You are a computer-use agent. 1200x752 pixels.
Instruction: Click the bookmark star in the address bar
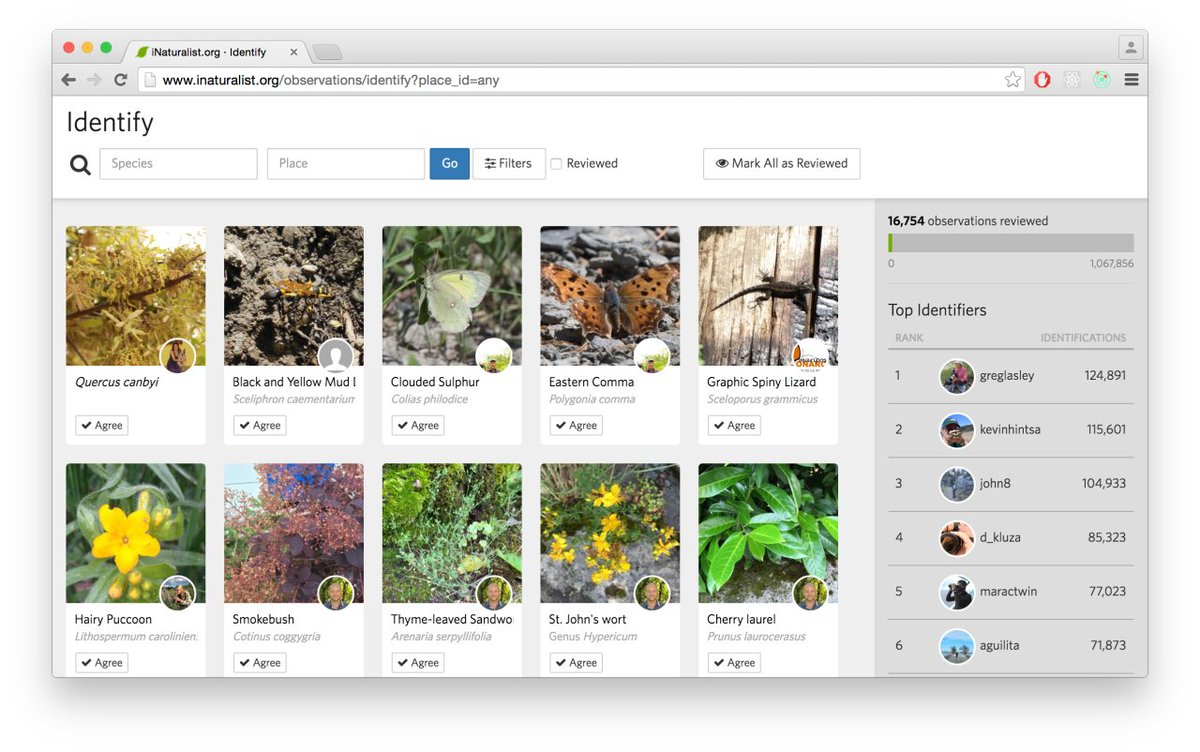[x=1012, y=79]
